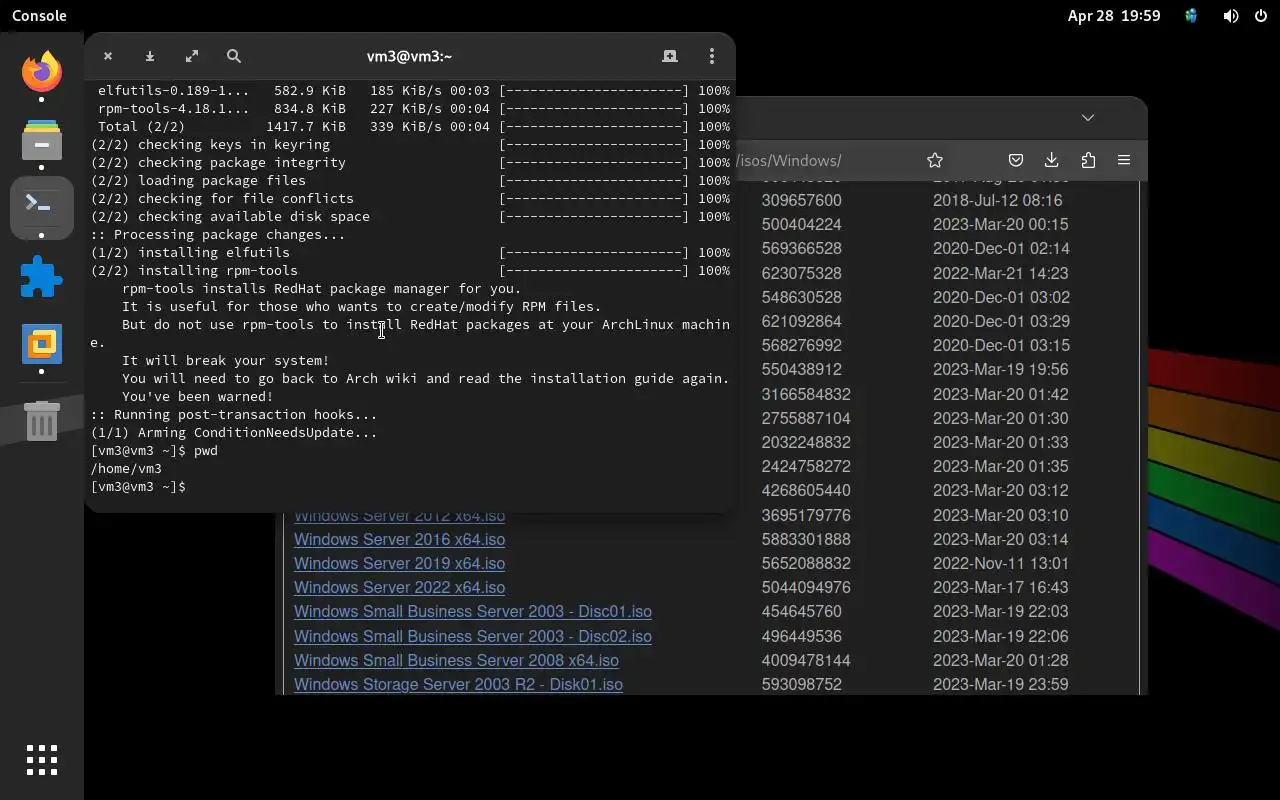Viewport: 1280px width, 800px height.
Task: Bookmark this page with star icon in Firefox
Action: (935, 160)
